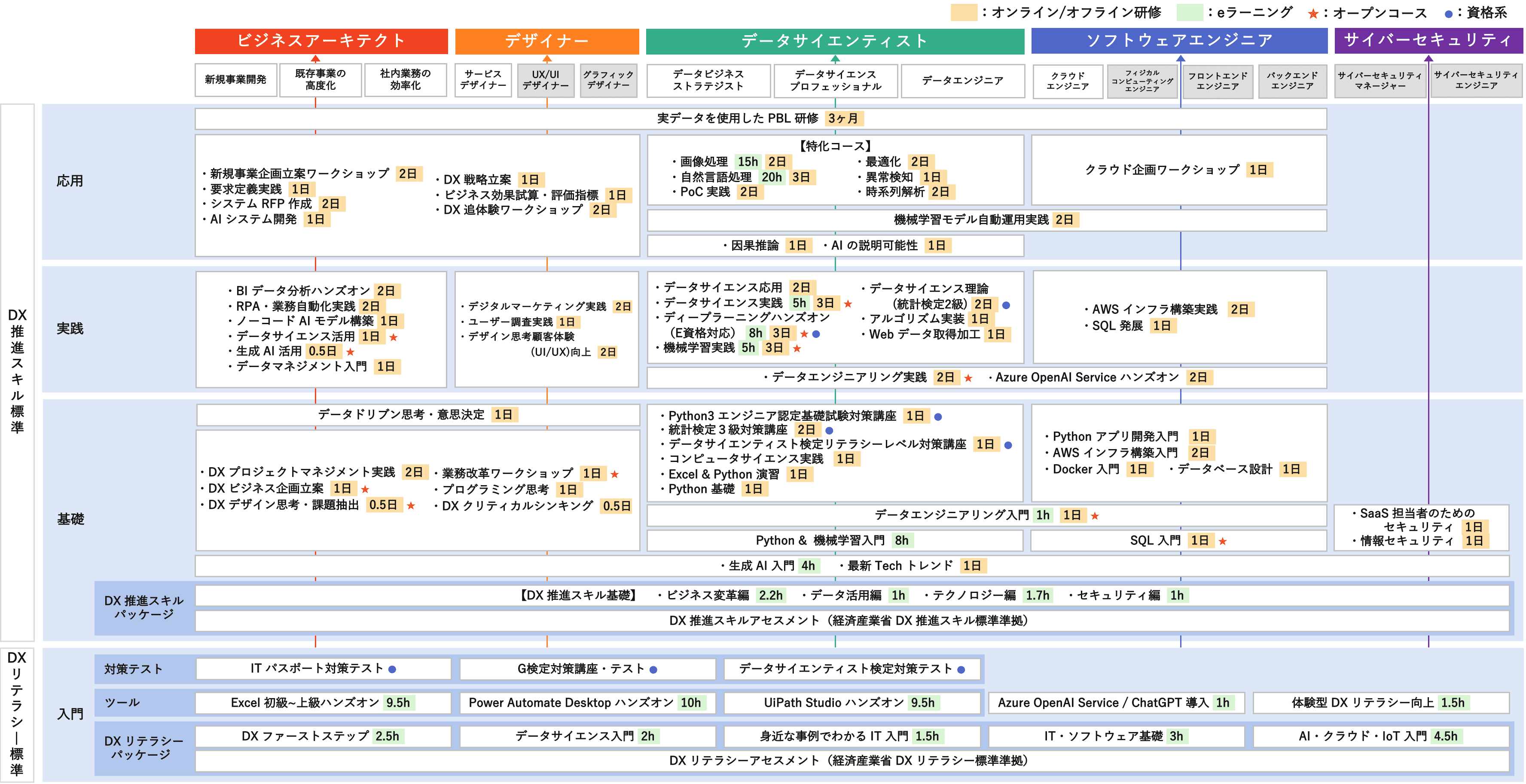This screenshot has width=1526, height=784.
Task: Click the blue dot 資格系 legend icon
Action: (x=1448, y=14)
